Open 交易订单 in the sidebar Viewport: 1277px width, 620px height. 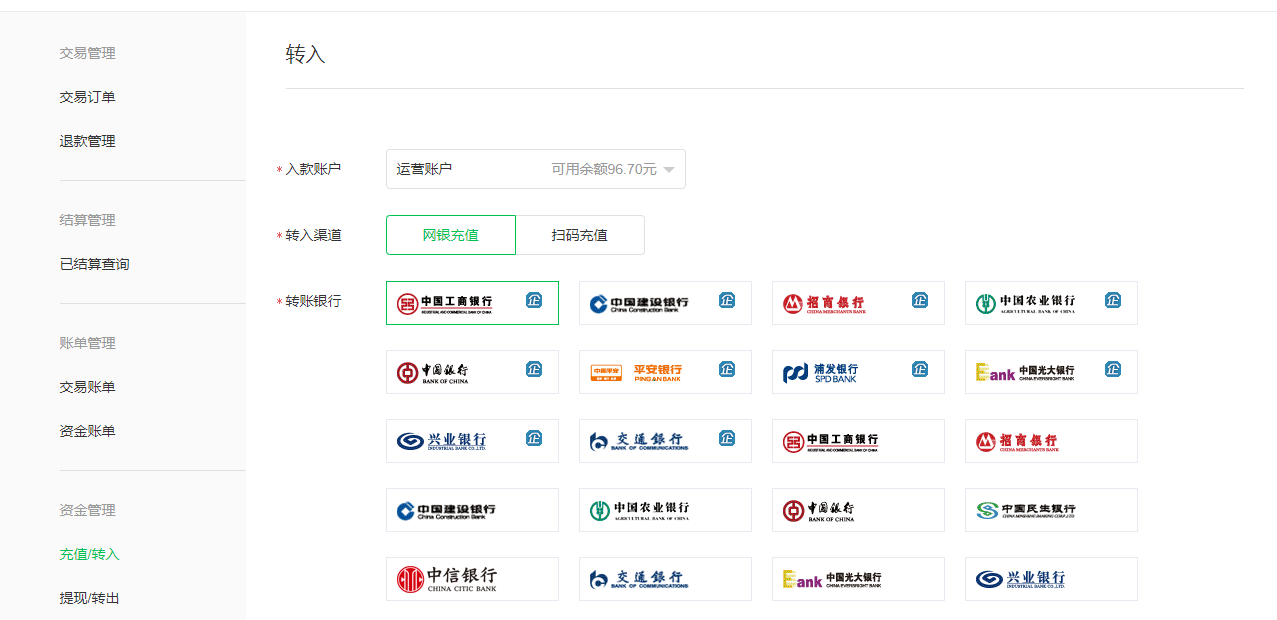tap(88, 97)
